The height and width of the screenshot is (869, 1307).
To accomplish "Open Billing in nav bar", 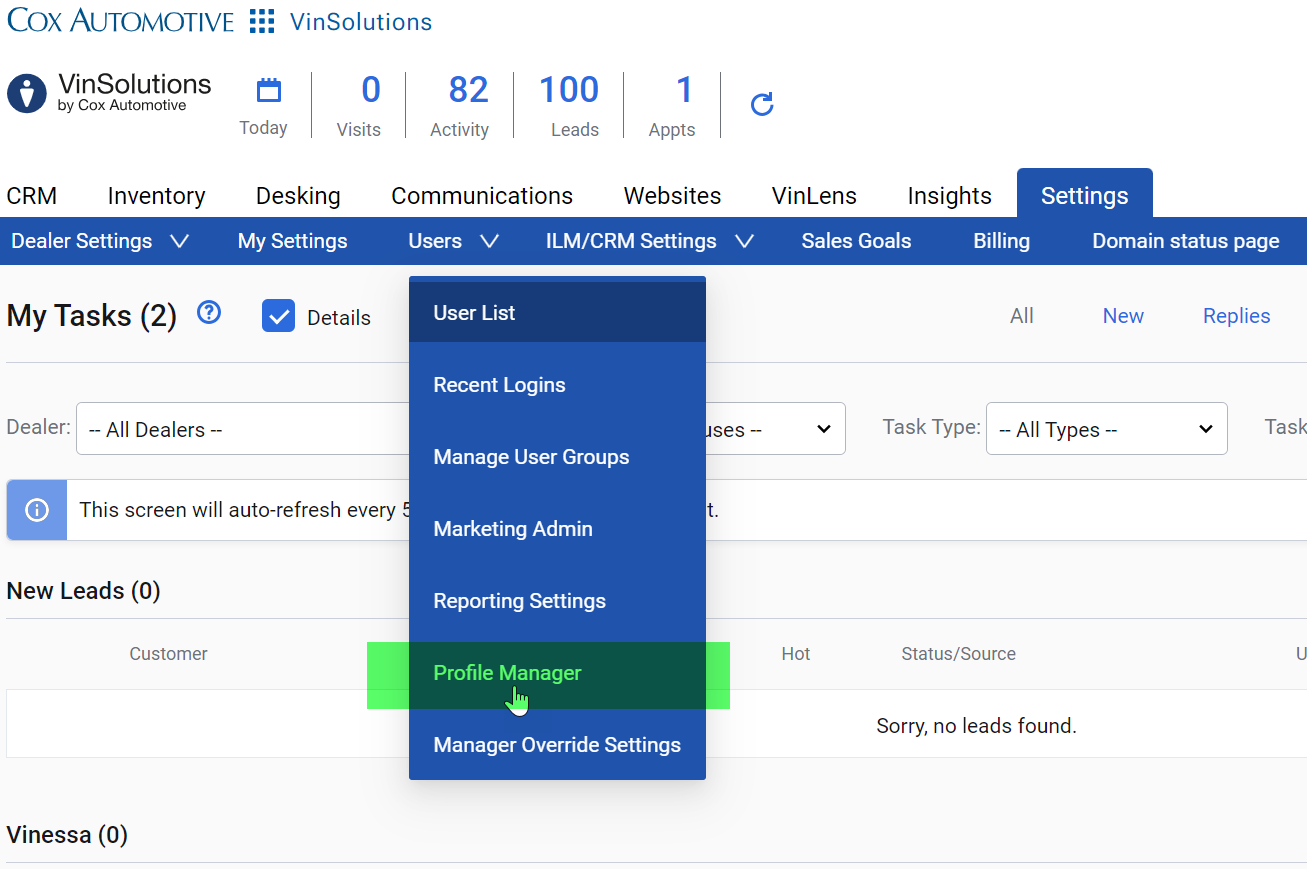I will click(1002, 241).
